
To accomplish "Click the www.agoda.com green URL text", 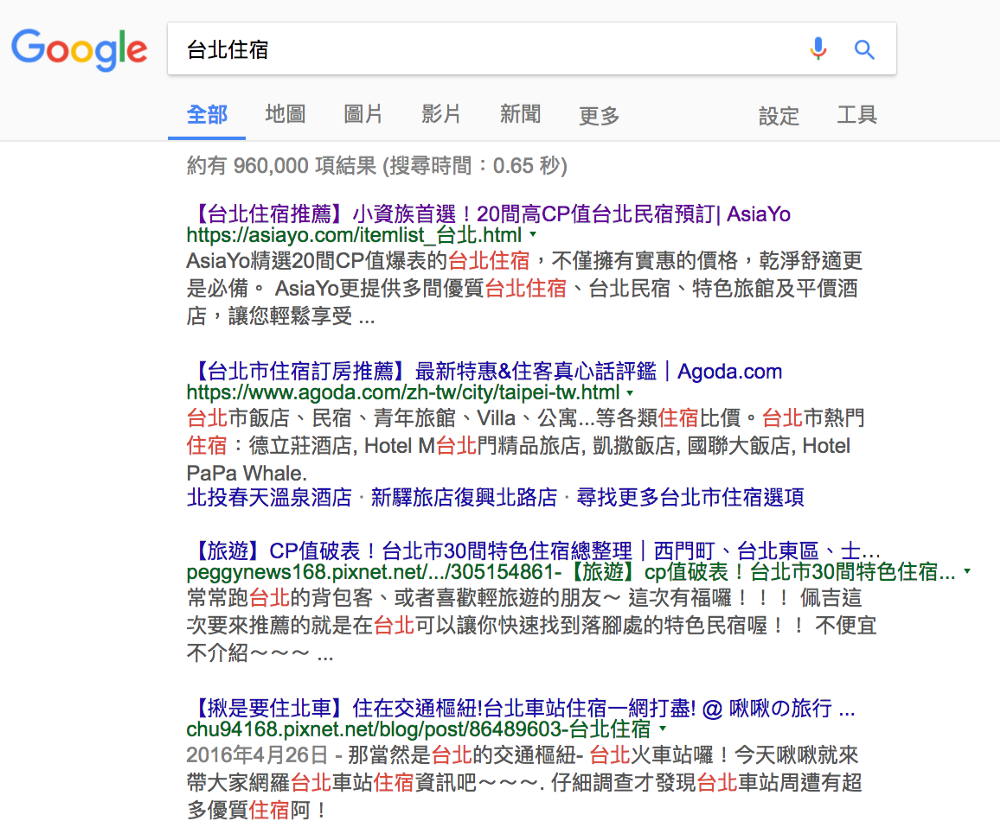I will [403, 392].
